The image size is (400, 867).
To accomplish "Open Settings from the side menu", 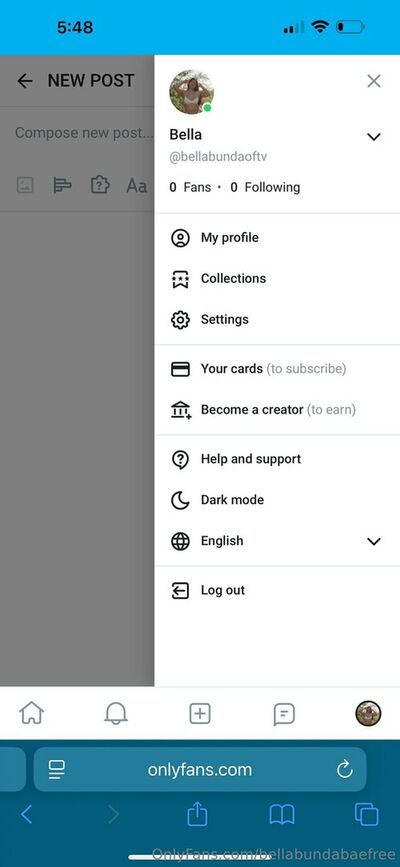I will click(277, 320).
